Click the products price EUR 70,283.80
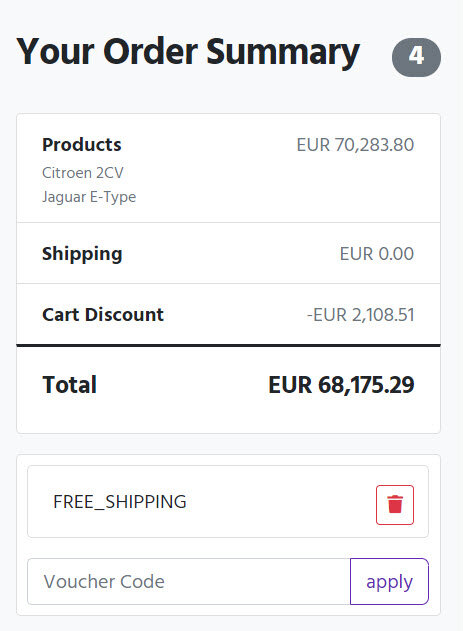 point(355,145)
